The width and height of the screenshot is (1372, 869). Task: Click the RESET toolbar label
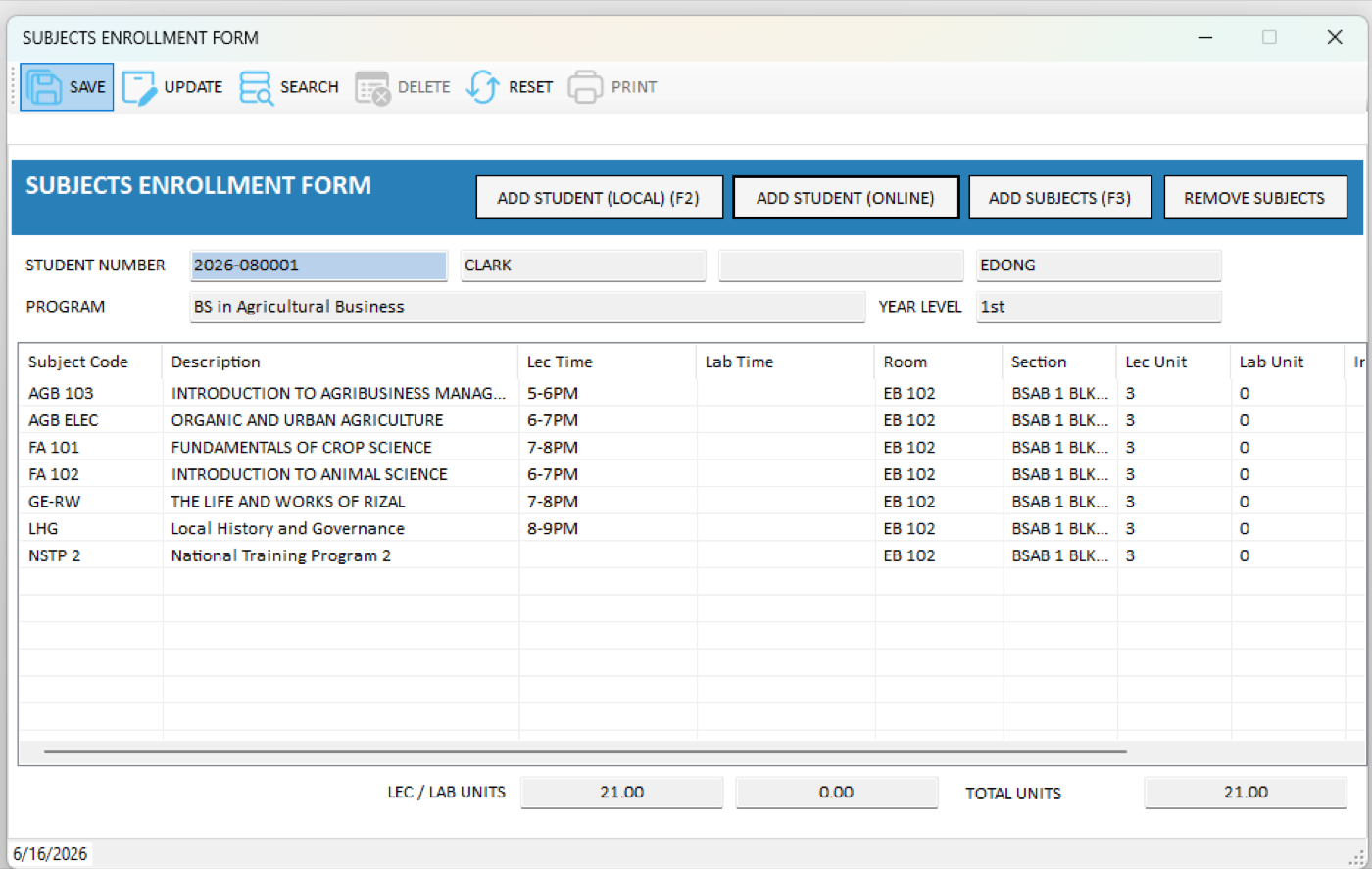(x=530, y=87)
